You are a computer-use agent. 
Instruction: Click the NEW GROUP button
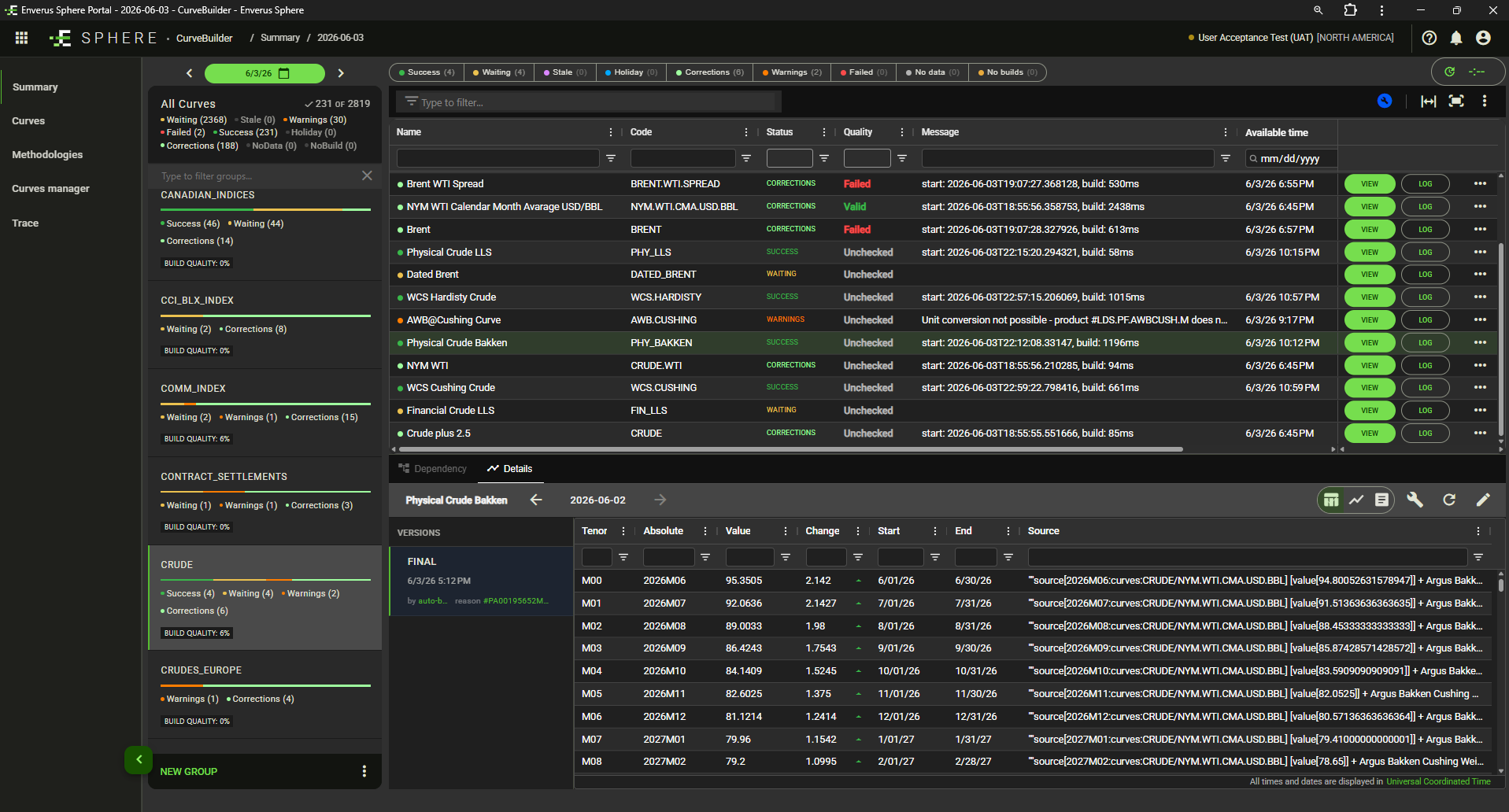click(x=189, y=772)
